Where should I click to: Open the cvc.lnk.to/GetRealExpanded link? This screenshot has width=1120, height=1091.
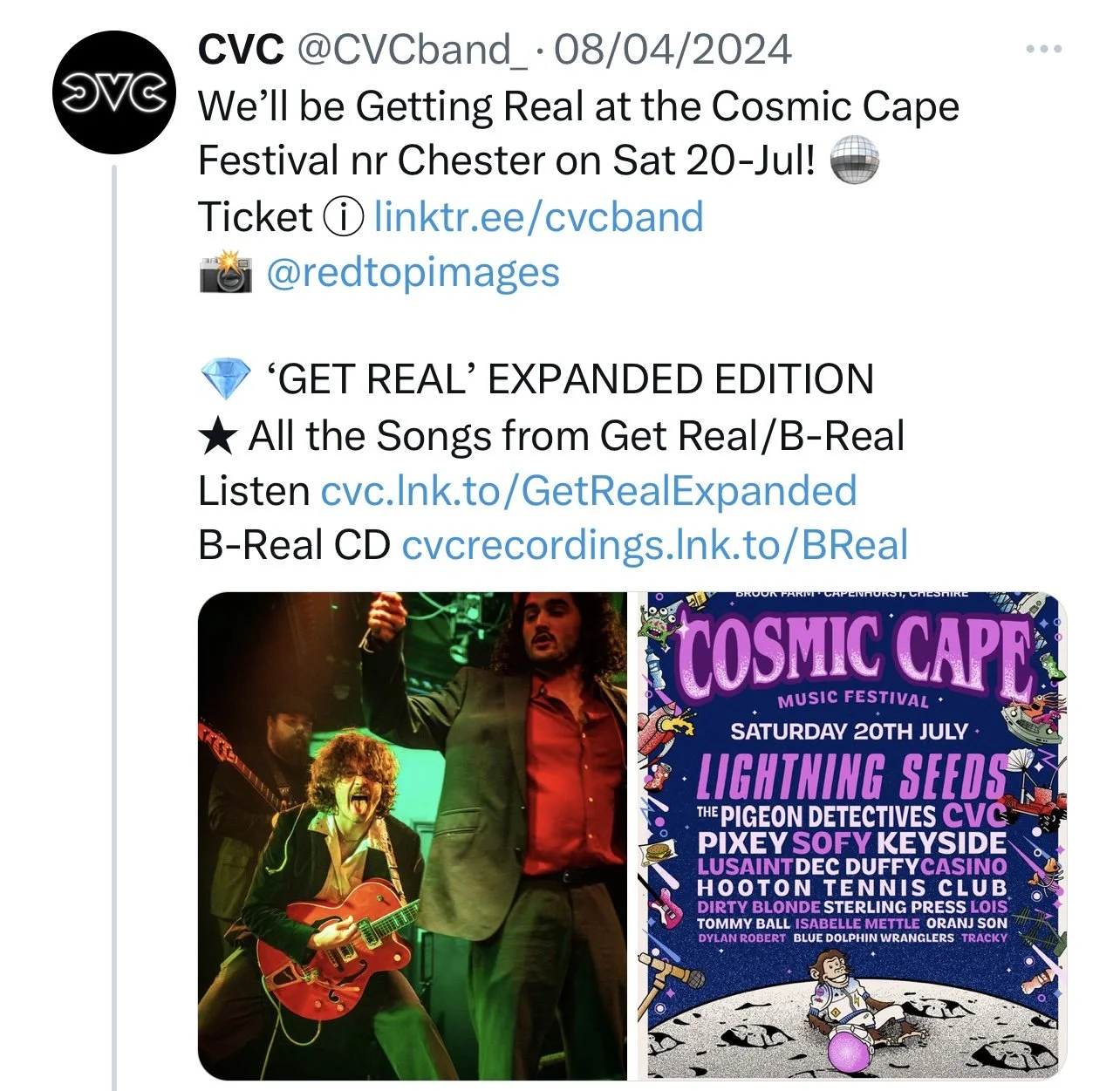589,491
